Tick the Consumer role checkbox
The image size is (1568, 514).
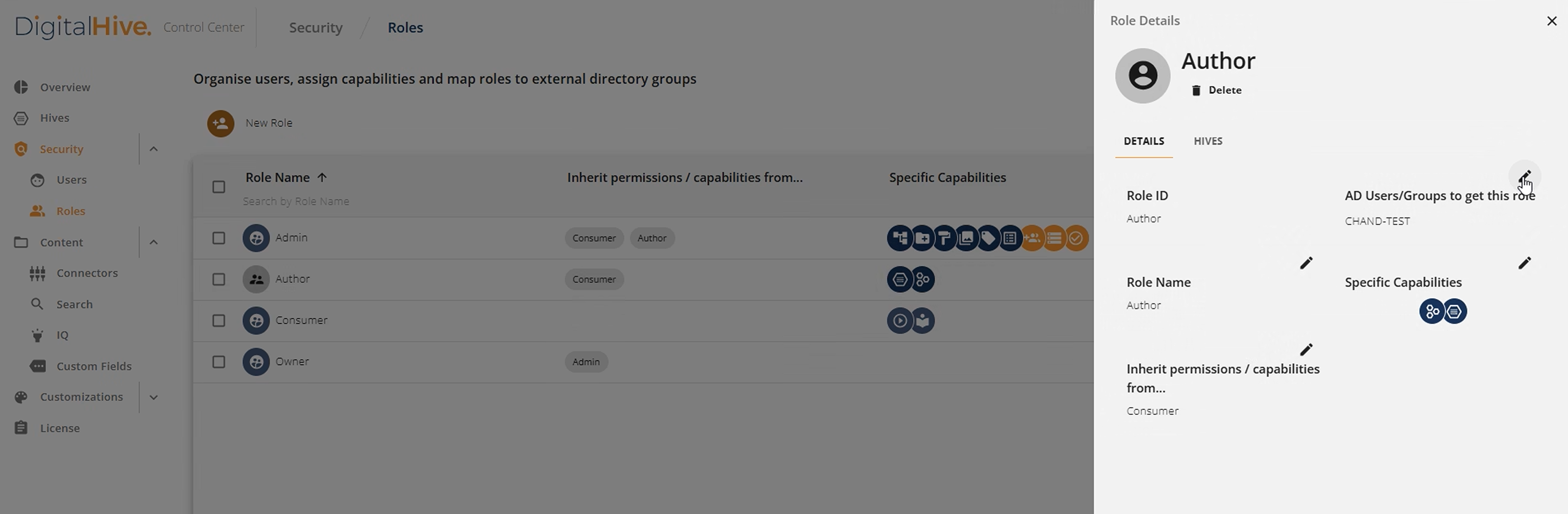[x=219, y=321]
